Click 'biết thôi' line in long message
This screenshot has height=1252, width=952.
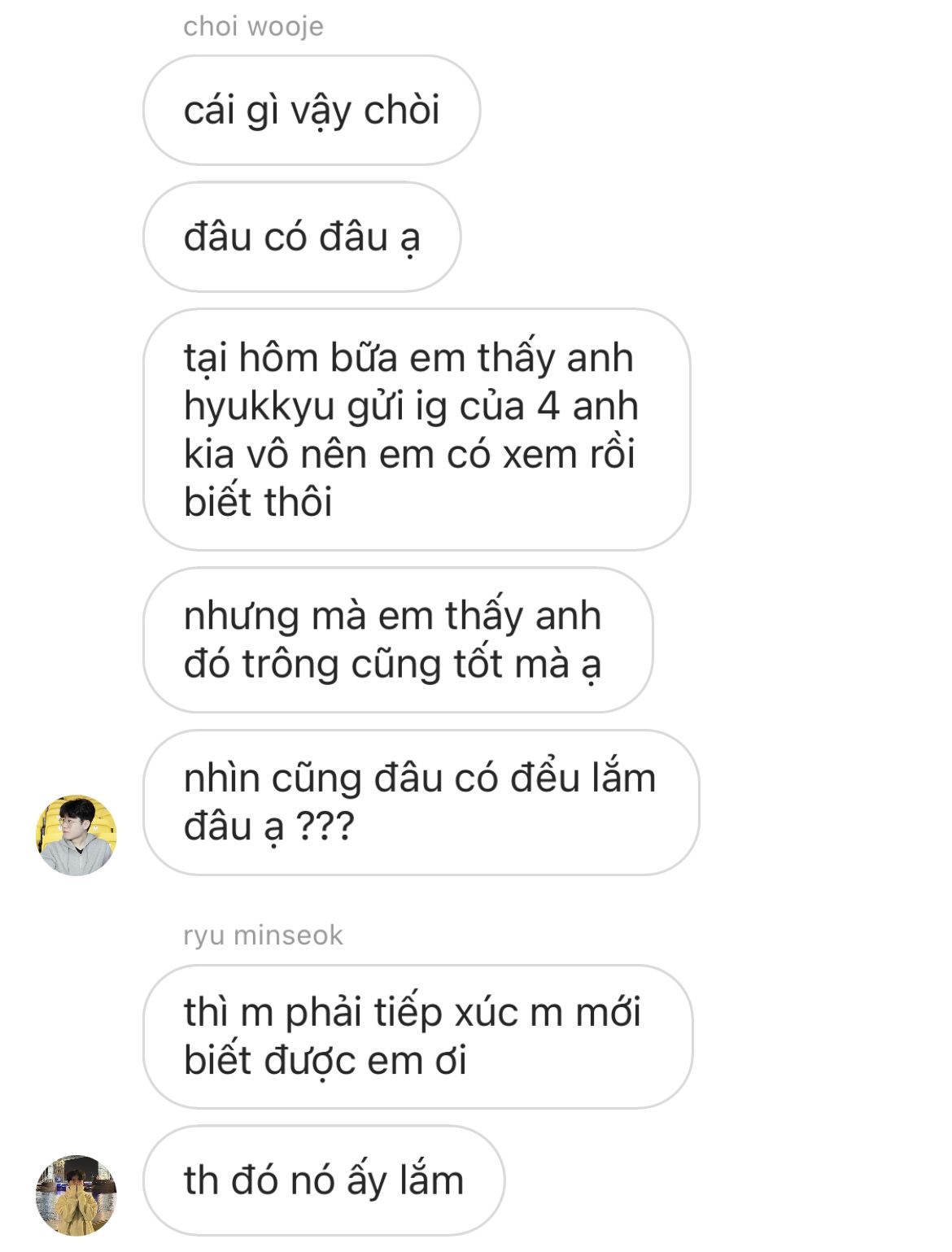coord(258,502)
